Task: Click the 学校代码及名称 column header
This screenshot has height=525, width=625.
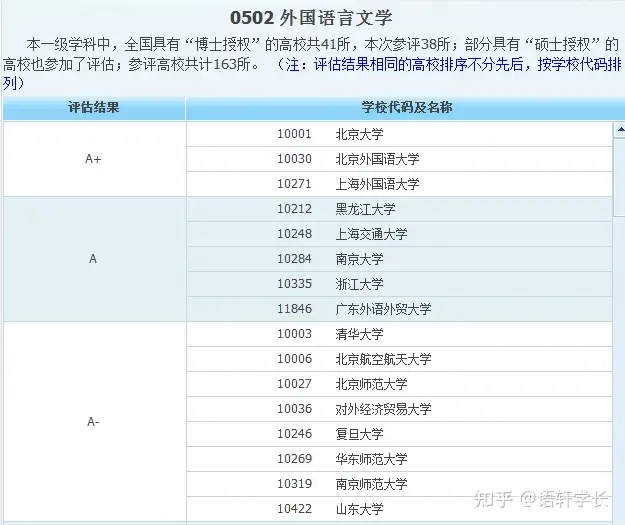Action: click(x=406, y=108)
